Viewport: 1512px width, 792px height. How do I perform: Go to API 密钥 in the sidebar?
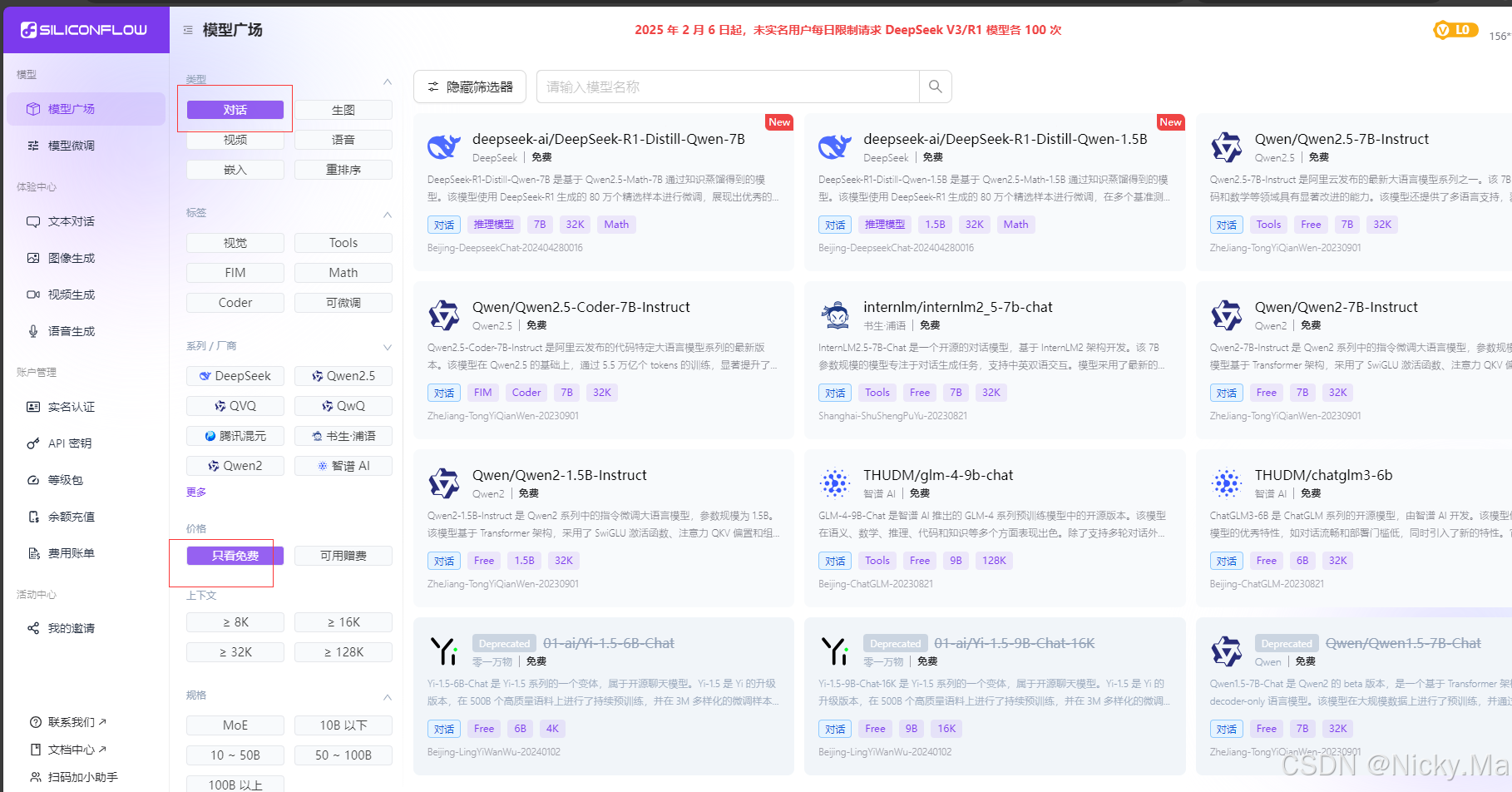tap(70, 443)
